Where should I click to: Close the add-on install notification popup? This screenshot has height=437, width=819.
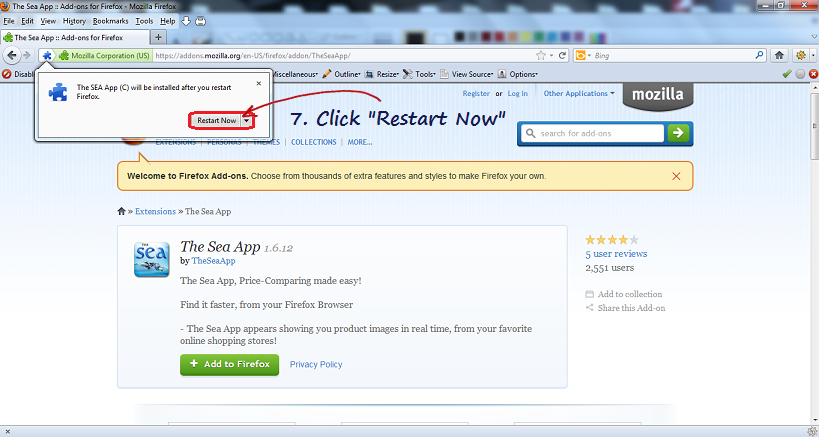click(x=259, y=84)
